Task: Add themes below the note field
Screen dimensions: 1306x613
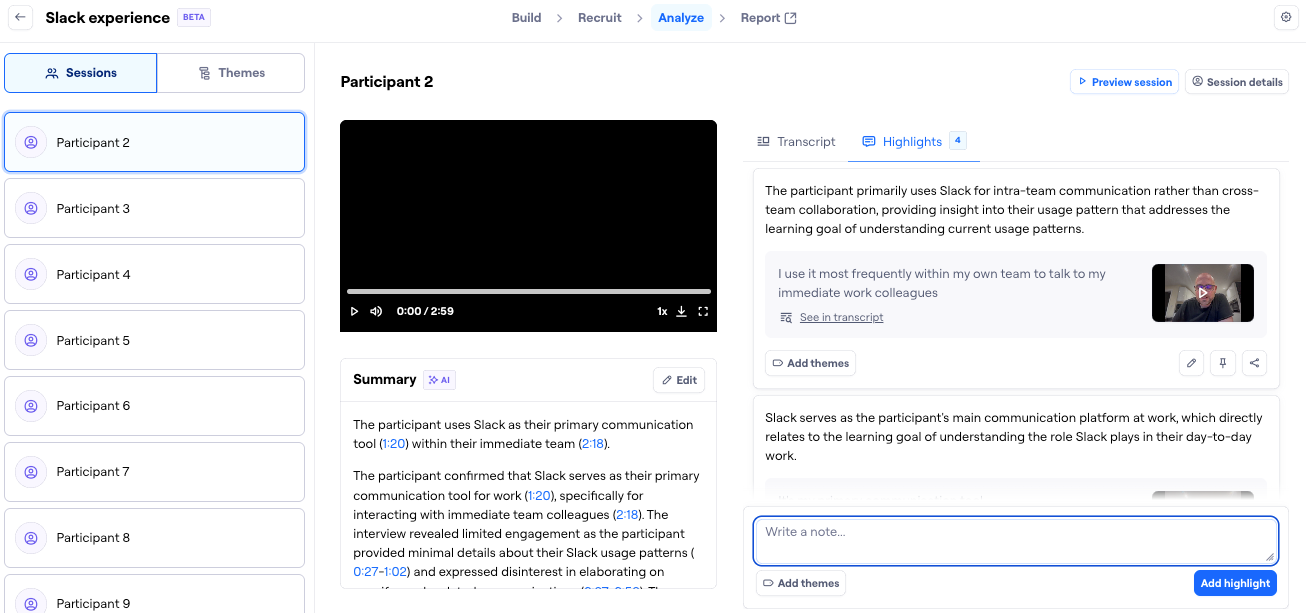Action: [x=801, y=583]
